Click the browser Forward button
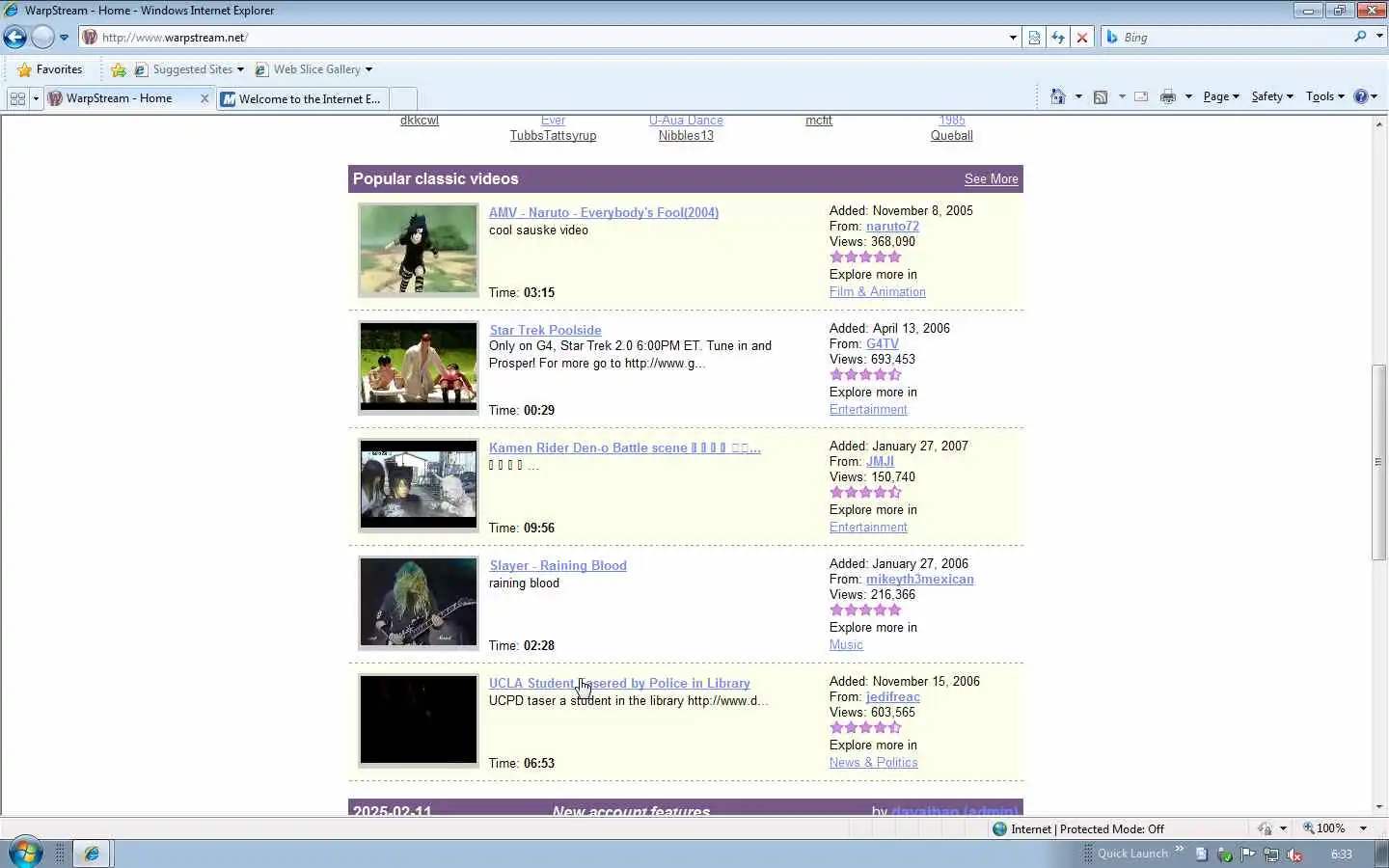 pyautogui.click(x=43, y=37)
